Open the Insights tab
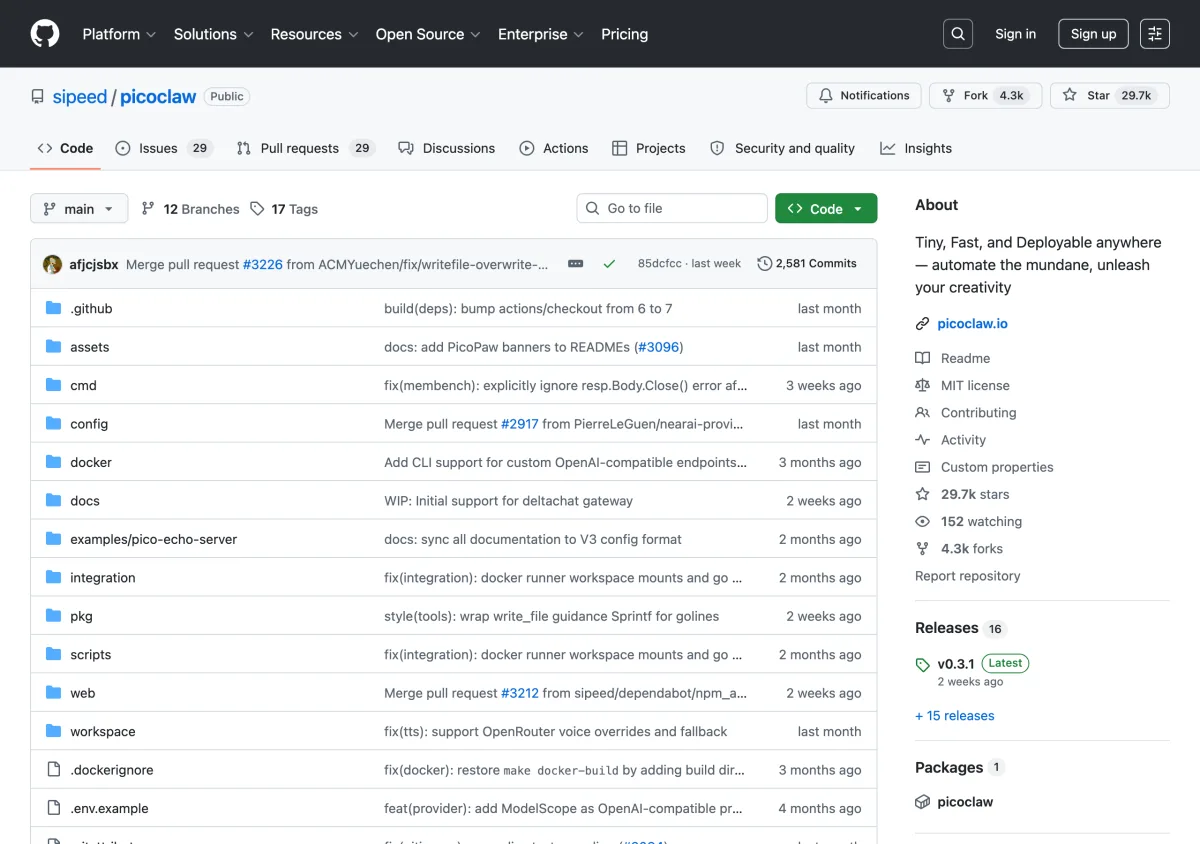Viewport: 1200px width, 844px height. click(916, 148)
